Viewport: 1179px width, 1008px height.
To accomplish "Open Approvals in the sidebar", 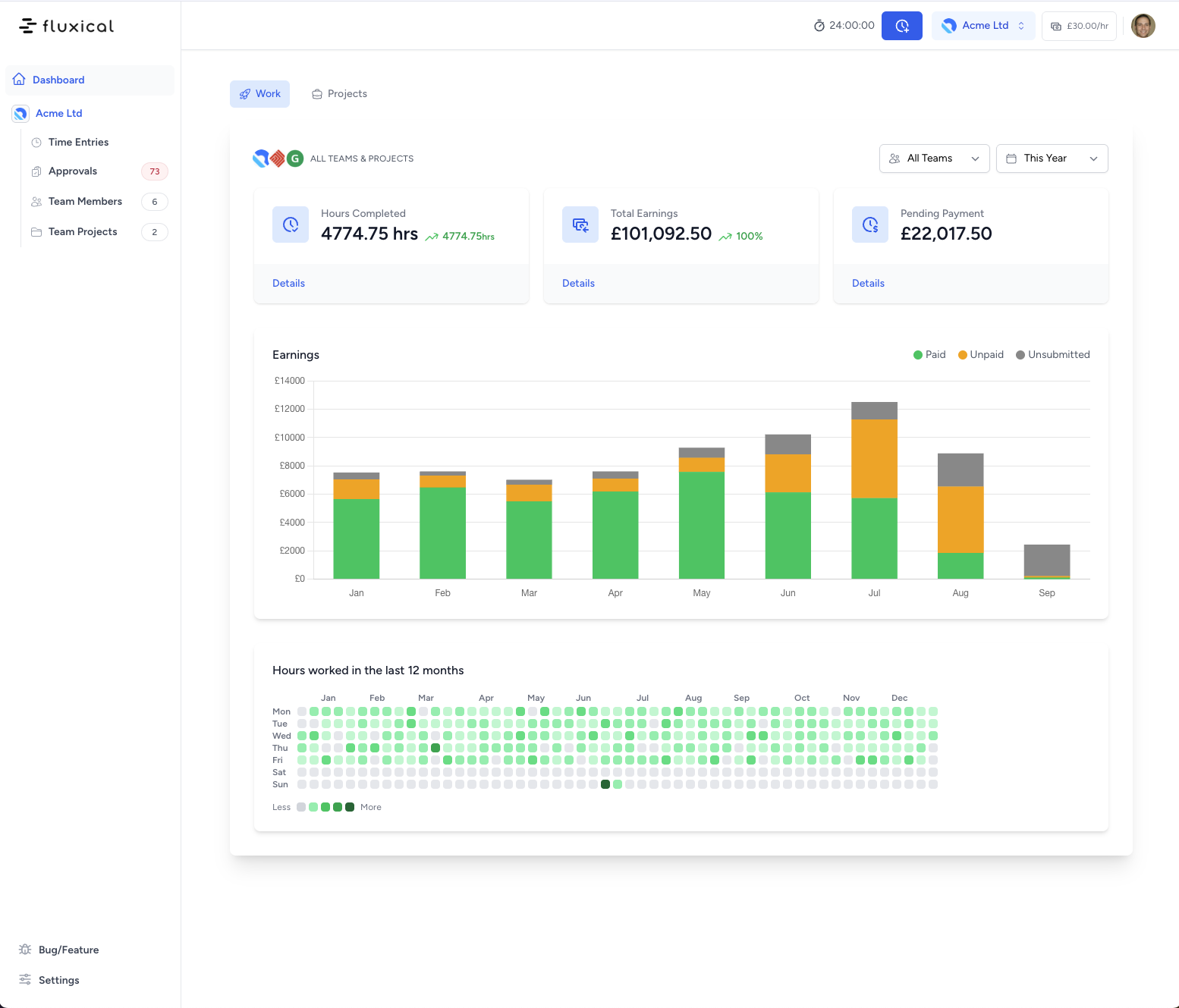I will 73,171.
